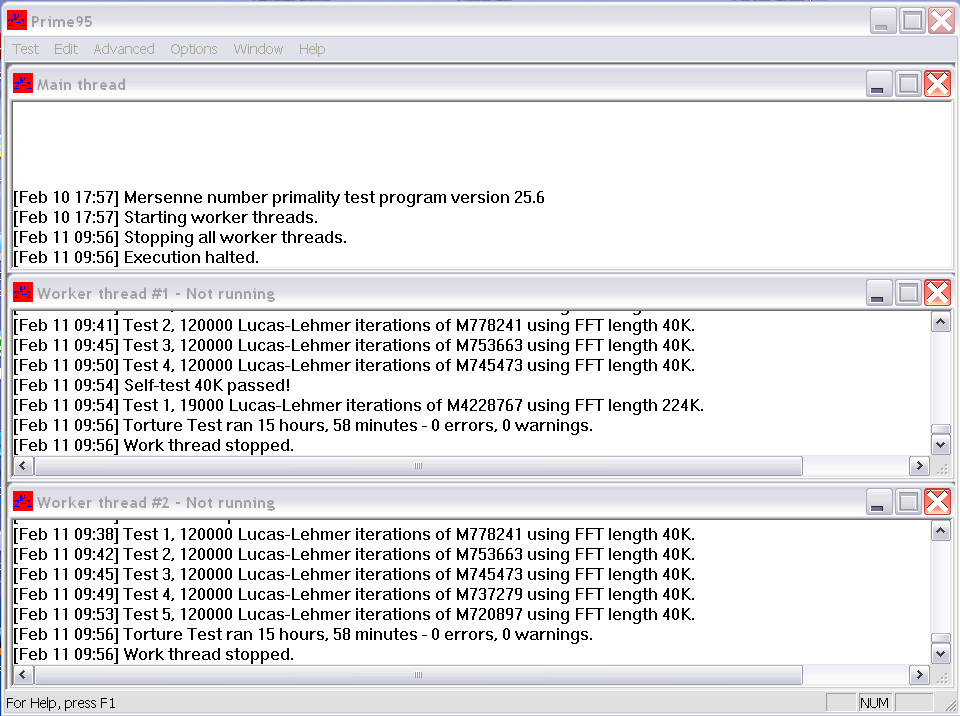Close the Worker thread #2 window
960x716 pixels.
pos(937,502)
